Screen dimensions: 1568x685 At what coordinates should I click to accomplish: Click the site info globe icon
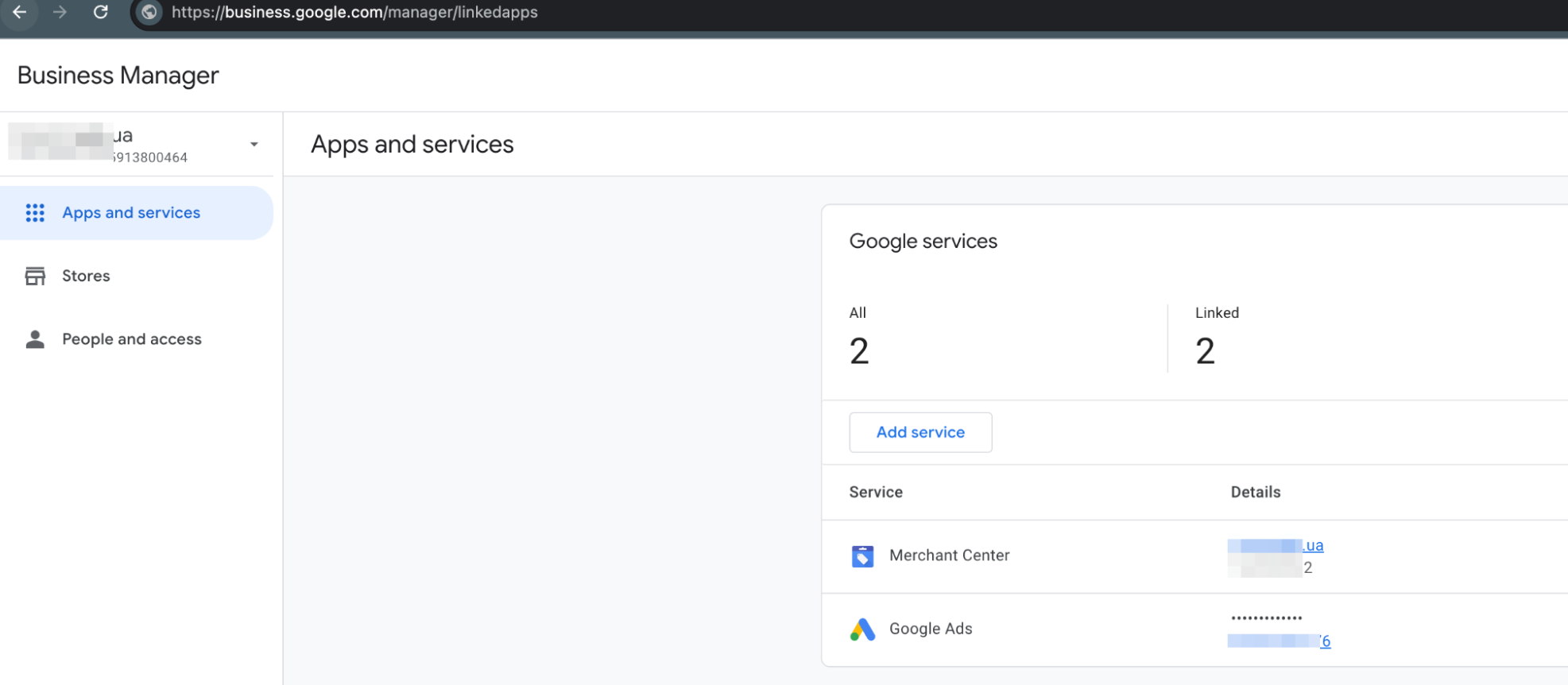149,12
